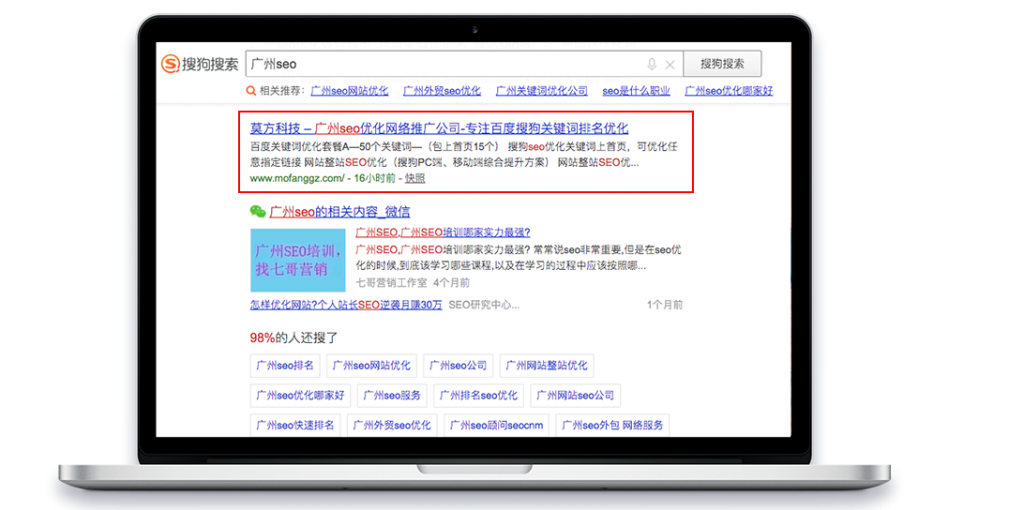Image resolution: width=1024 pixels, height=510 pixels.
Task: Click the orange related-search magnifier icon
Action: pos(251,91)
